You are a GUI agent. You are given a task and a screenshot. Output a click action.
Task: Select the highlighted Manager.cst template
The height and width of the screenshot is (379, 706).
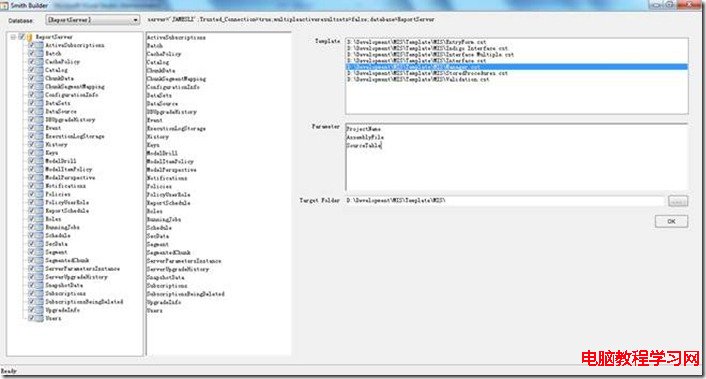[516, 67]
